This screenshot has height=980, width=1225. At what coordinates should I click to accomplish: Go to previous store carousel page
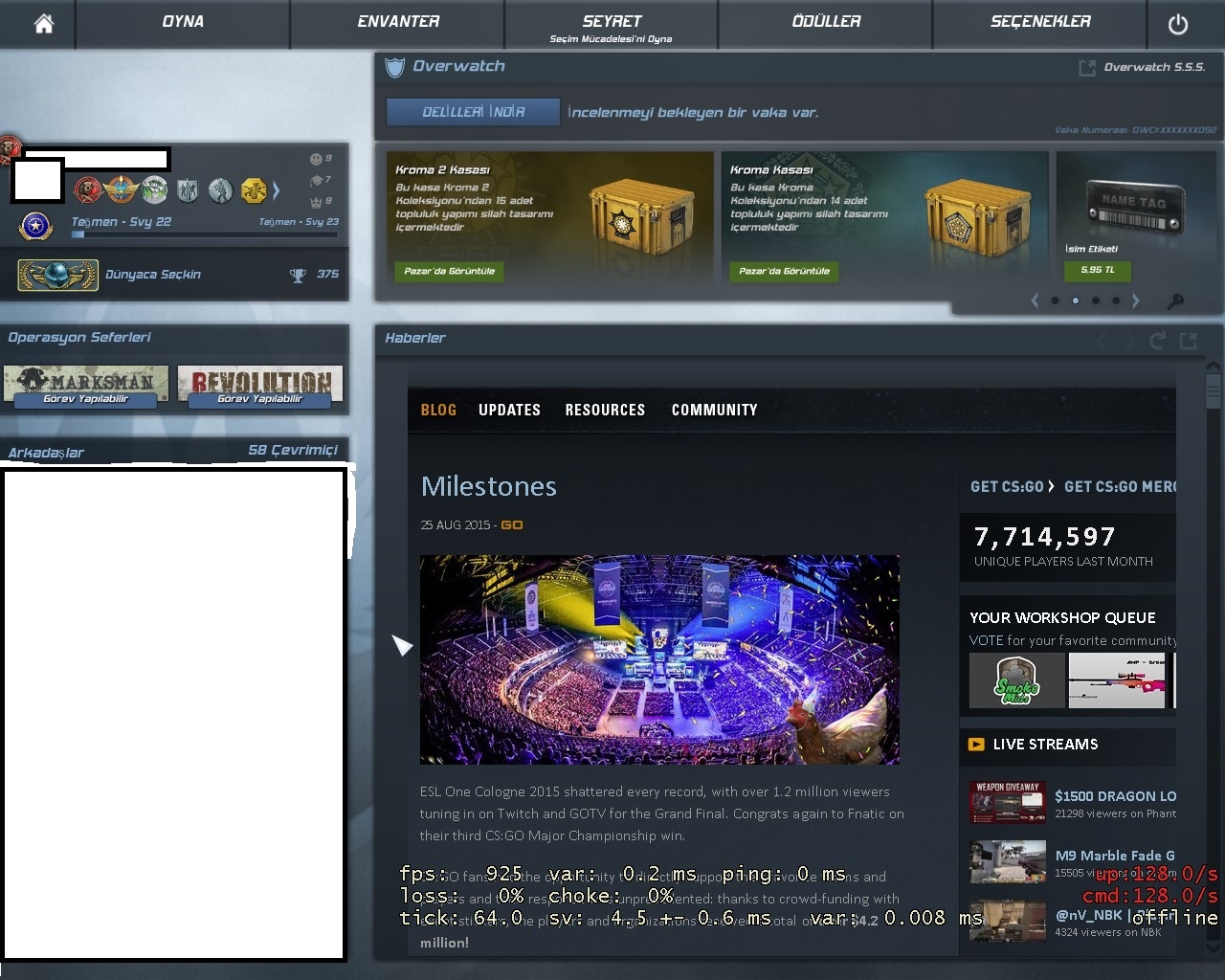coord(1035,301)
